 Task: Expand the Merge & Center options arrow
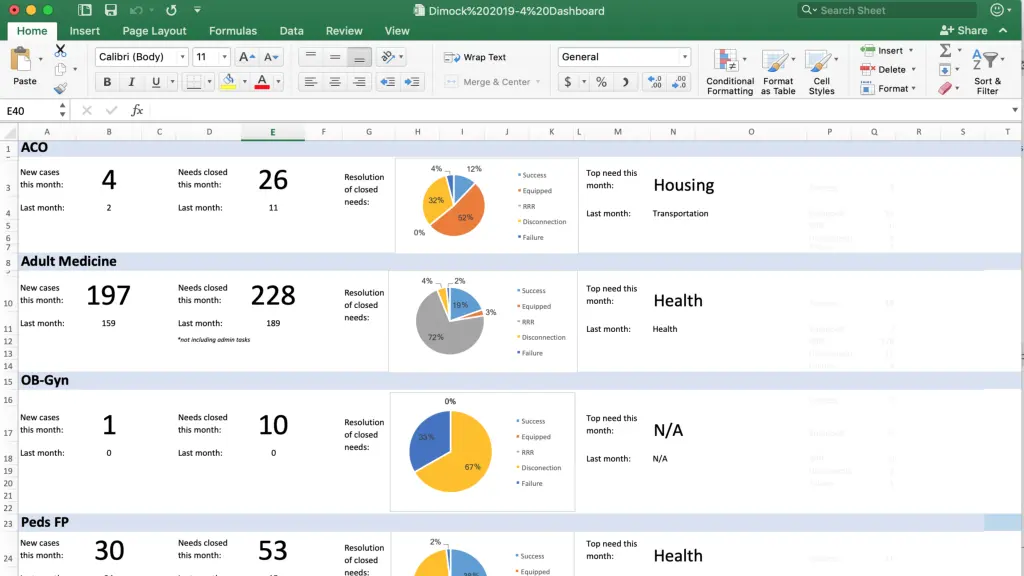click(x=538, y=82)
